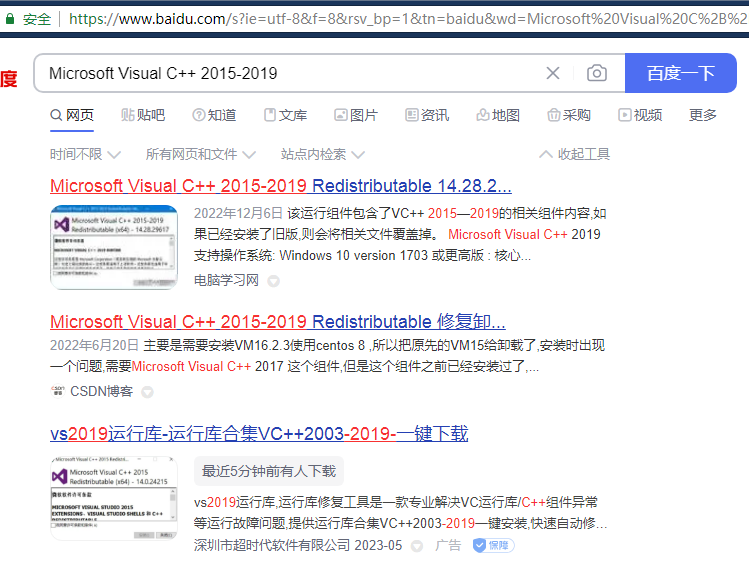Click the 最近5分钟前有人下载 tag

tap(269, 471)
